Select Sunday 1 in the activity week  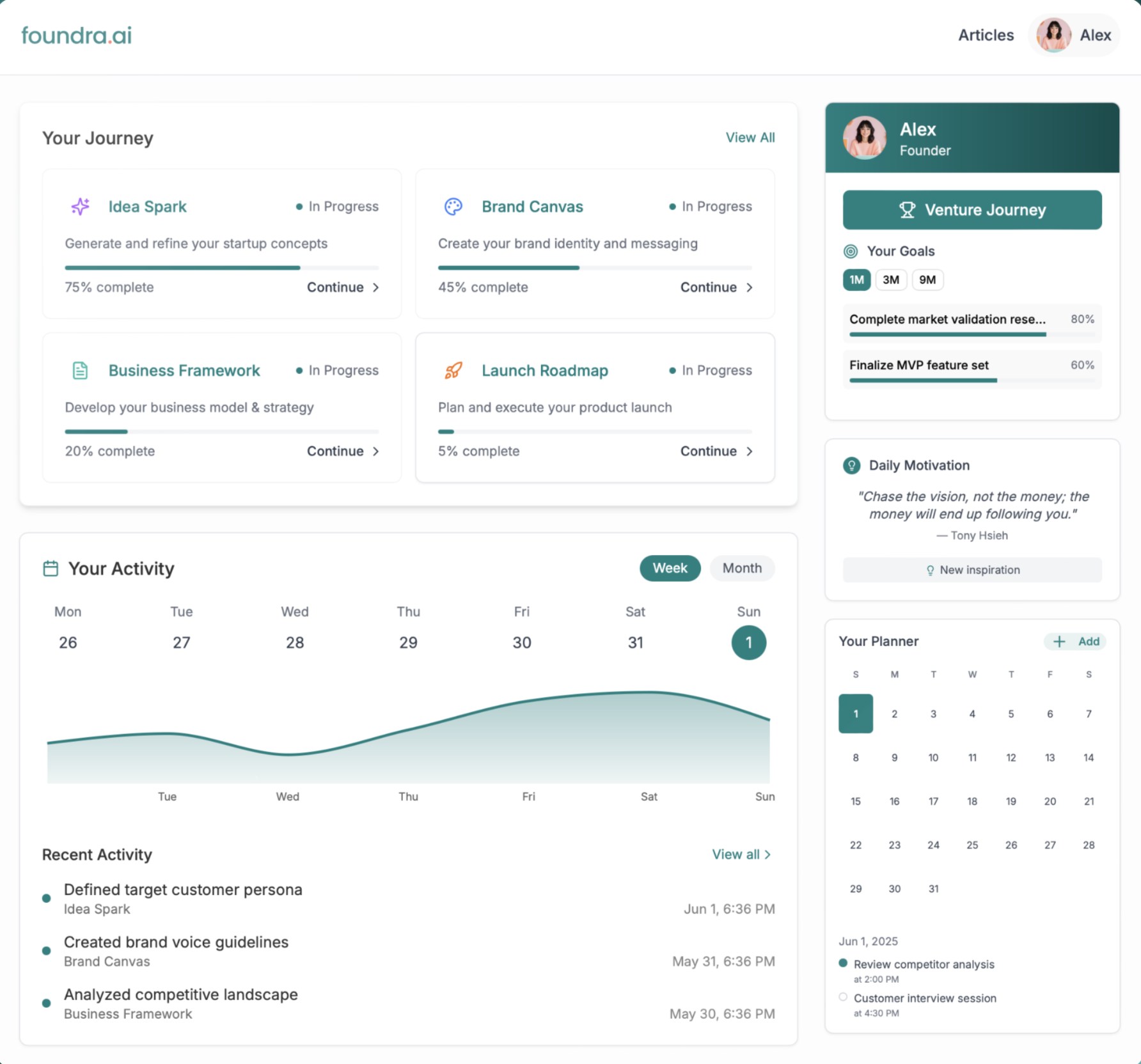pyautogui.click(x=749, y=643)
